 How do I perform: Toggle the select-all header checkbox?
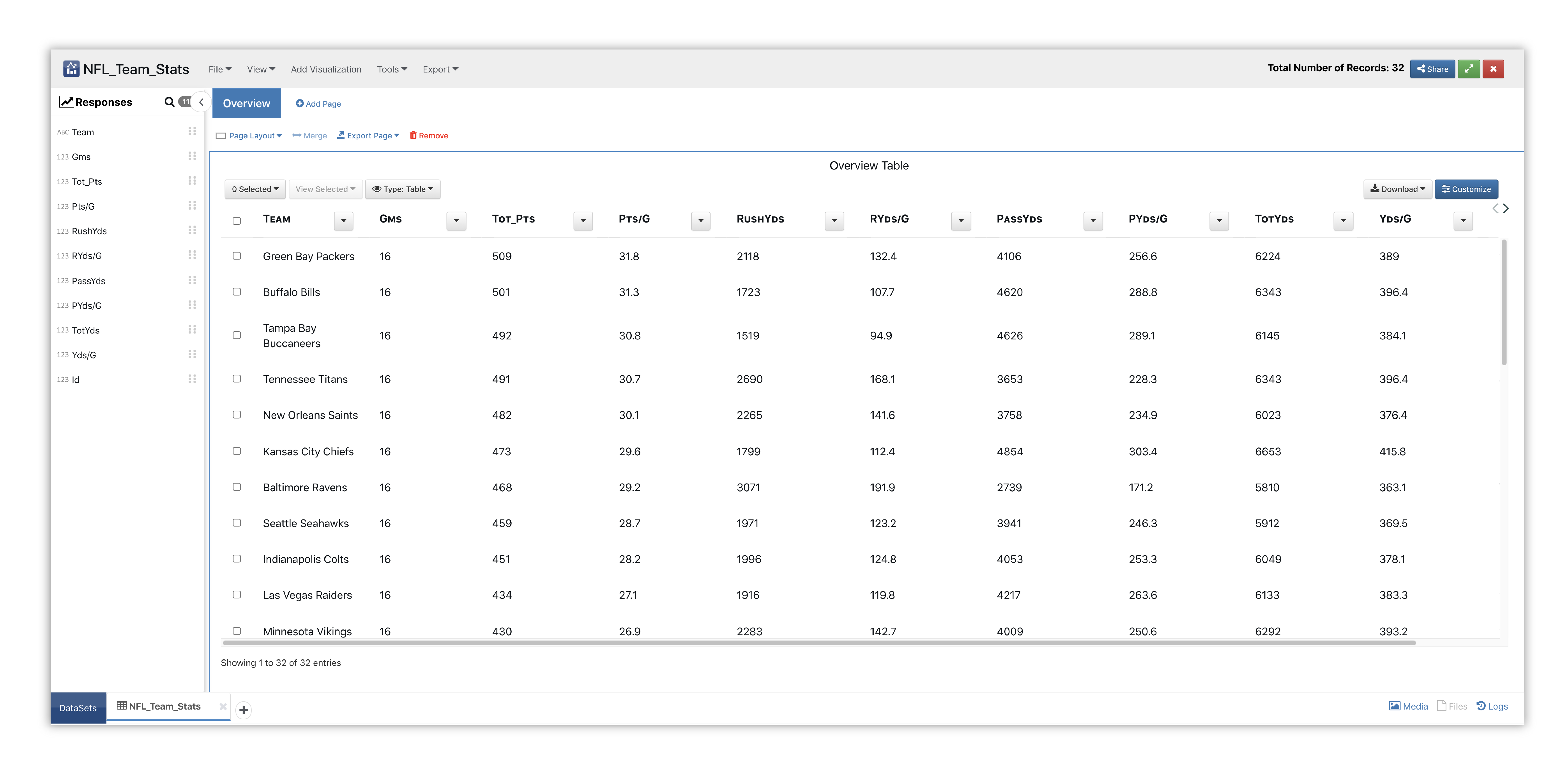coord(237,221)
